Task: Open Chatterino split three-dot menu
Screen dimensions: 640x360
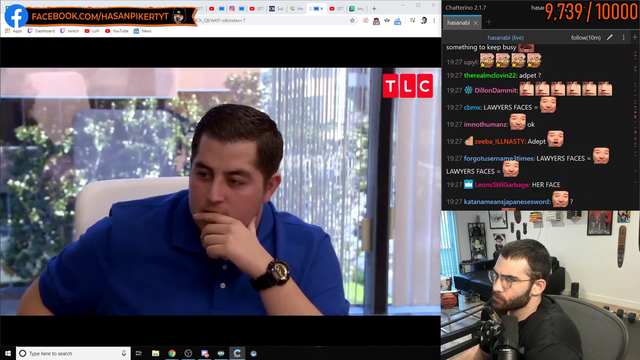Action: (x=623, y=38)
